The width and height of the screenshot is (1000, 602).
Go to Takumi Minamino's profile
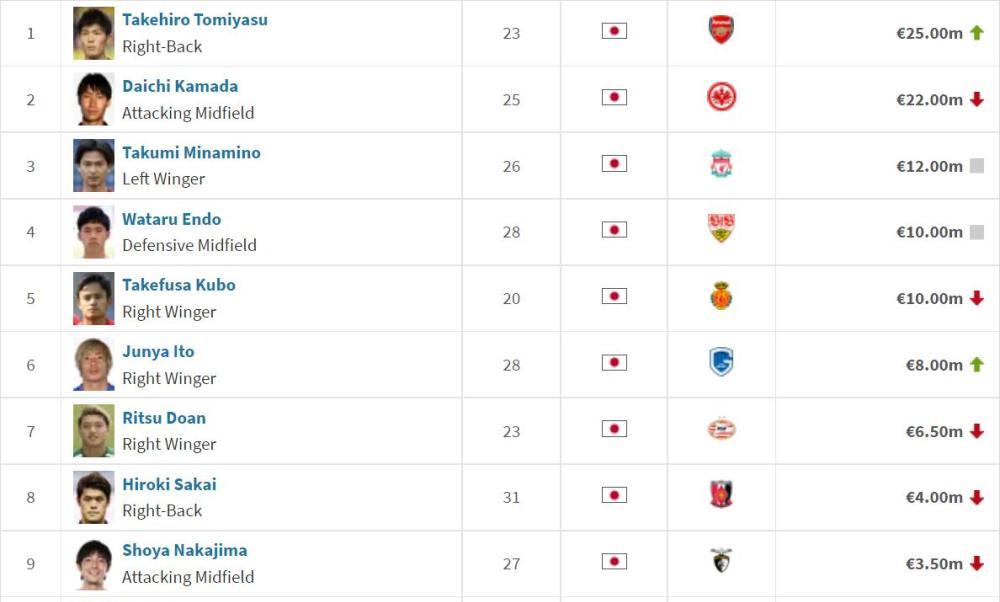tap(191, 152)
